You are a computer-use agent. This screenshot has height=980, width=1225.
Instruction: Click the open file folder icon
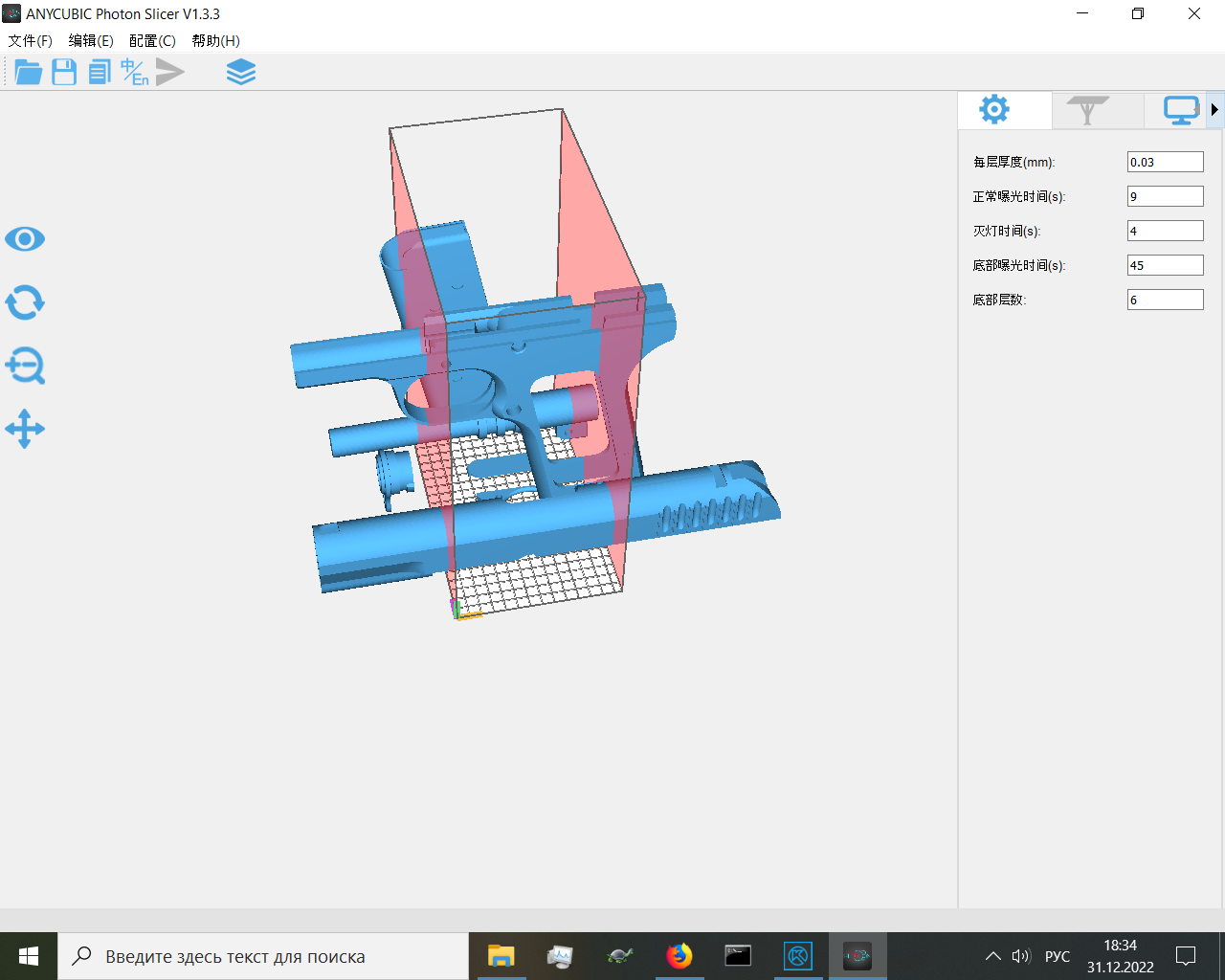pos(28,72)
